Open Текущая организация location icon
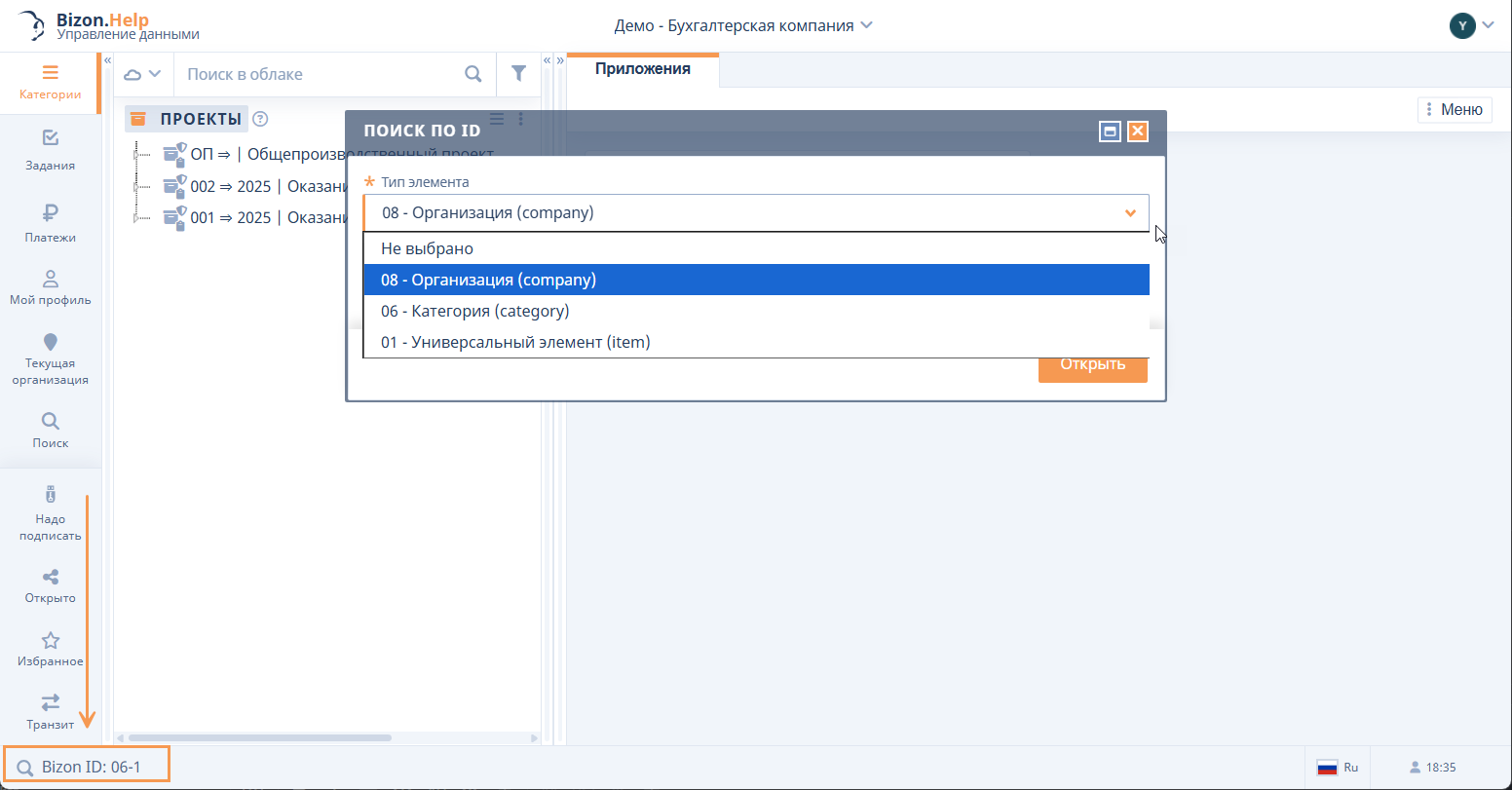The image size is (1512, 790). [x=51, y=358]
